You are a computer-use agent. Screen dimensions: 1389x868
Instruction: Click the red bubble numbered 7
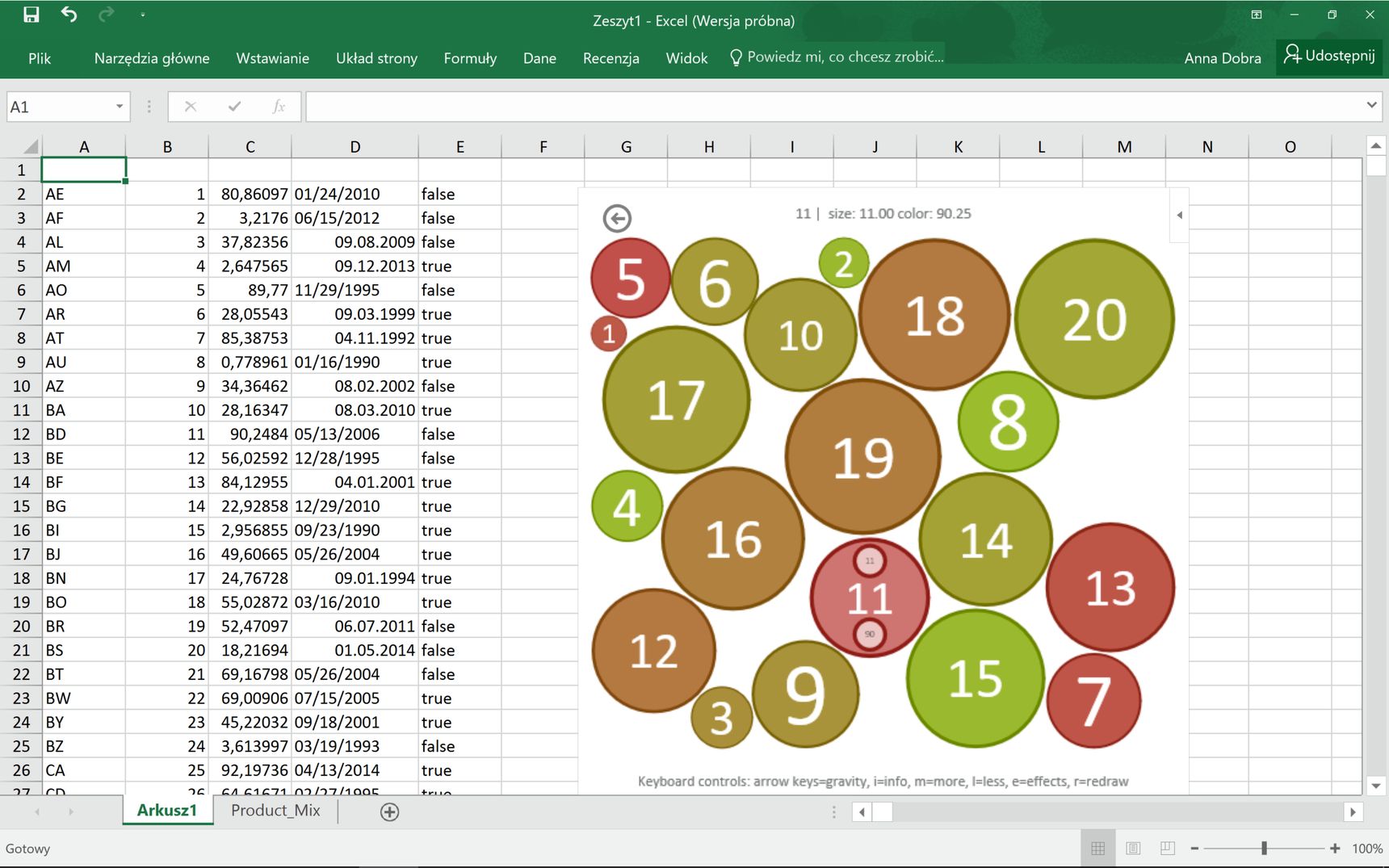1093,701
